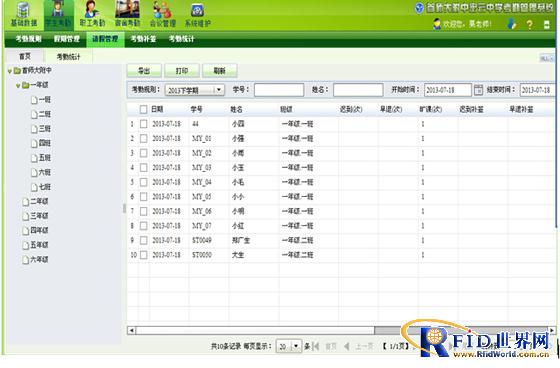Switch to the 考勤补签 menu tab
Image resolution: width=560 pixels, height=368 pixels.
[143, 39]
